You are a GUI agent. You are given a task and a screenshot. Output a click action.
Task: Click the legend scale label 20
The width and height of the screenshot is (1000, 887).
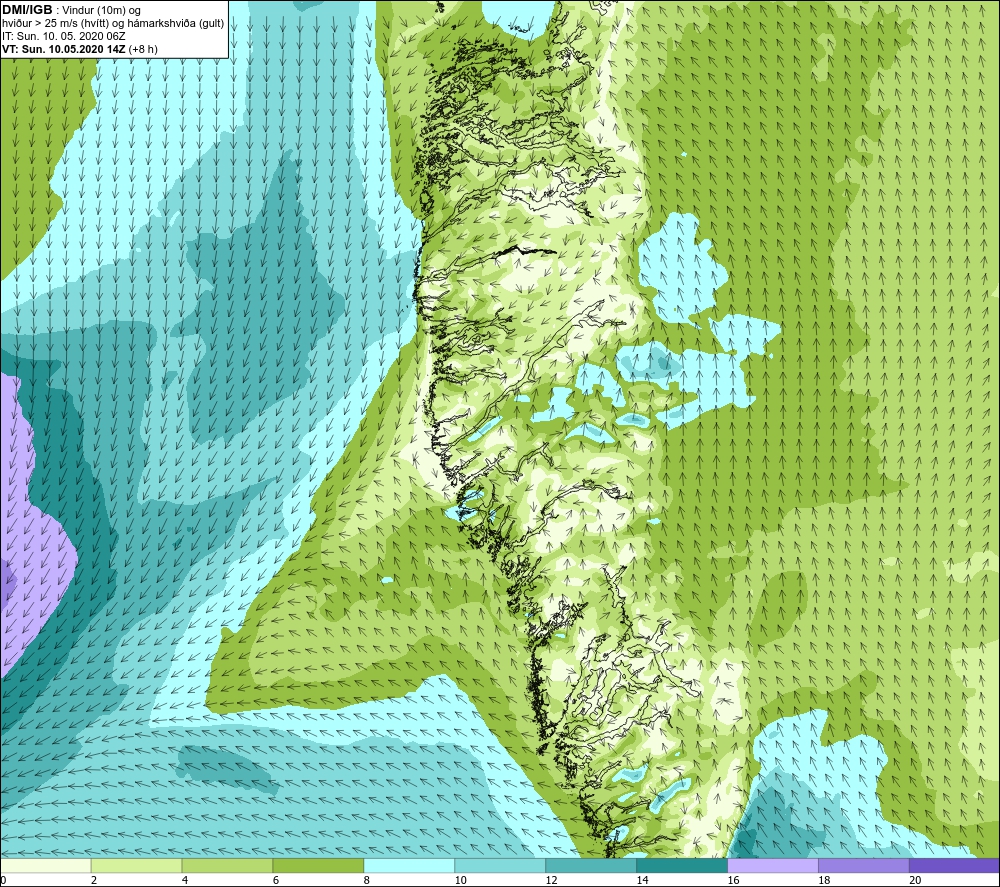pyautogui.click(x=915, y=880)
